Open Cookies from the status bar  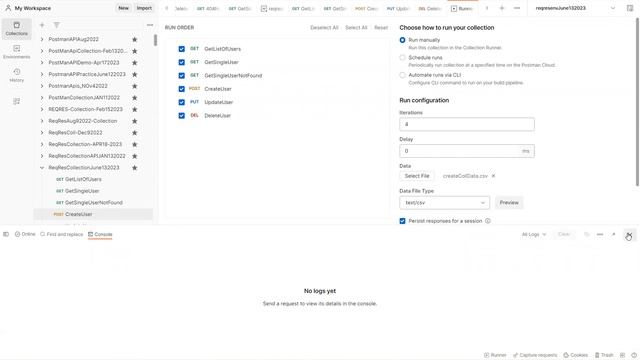point(576,355)
